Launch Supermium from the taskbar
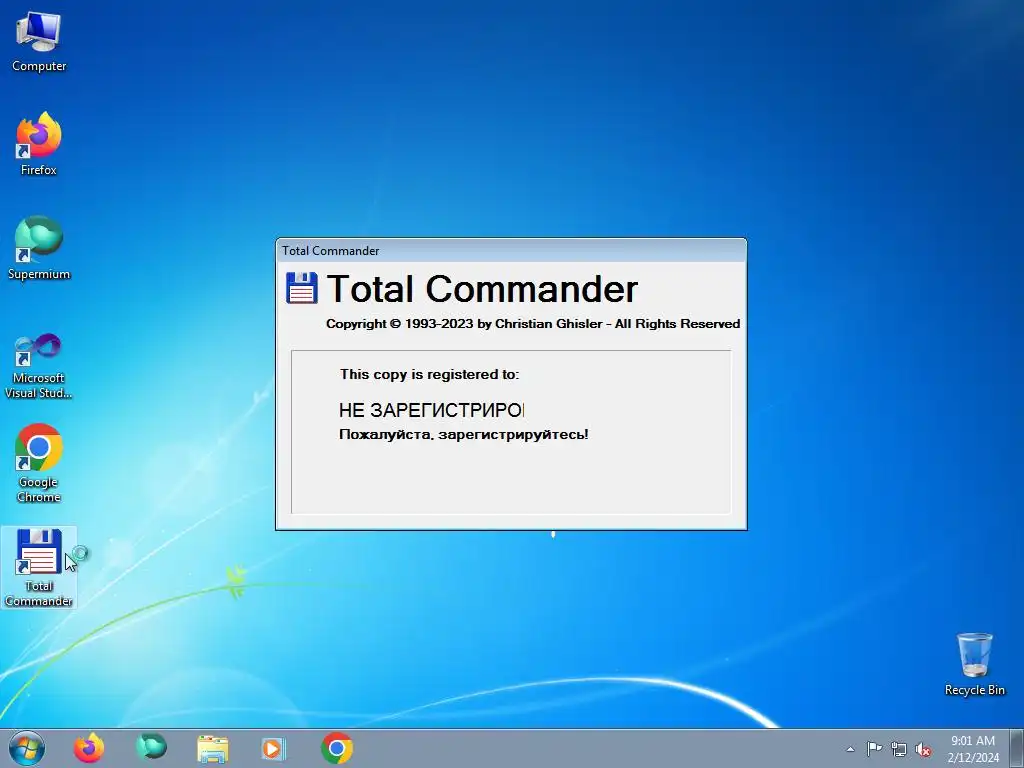This screenshot has height=768, width=1024. 151,748
